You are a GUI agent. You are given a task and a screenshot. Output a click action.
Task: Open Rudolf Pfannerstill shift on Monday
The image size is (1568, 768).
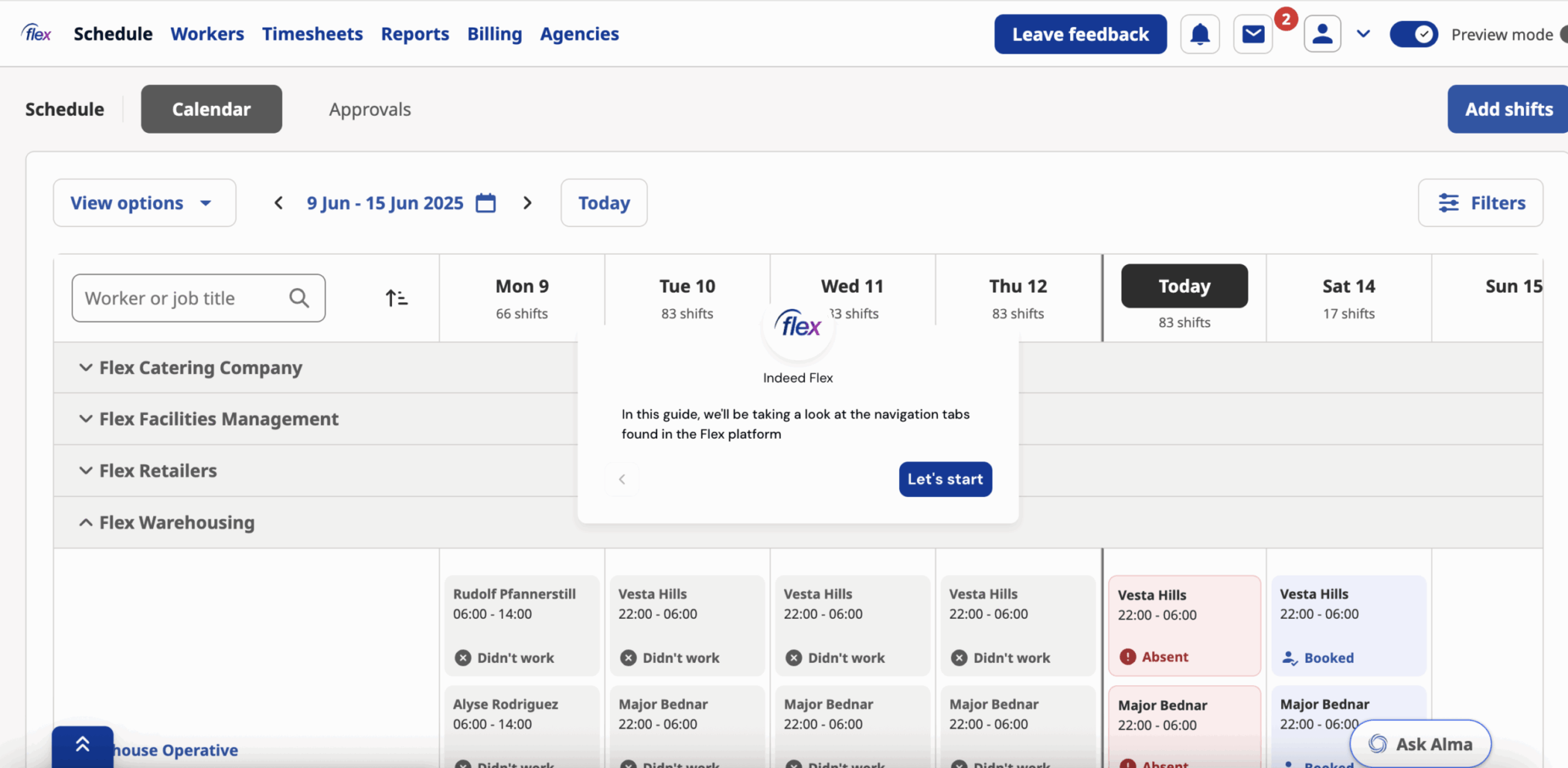click(522, 625)
